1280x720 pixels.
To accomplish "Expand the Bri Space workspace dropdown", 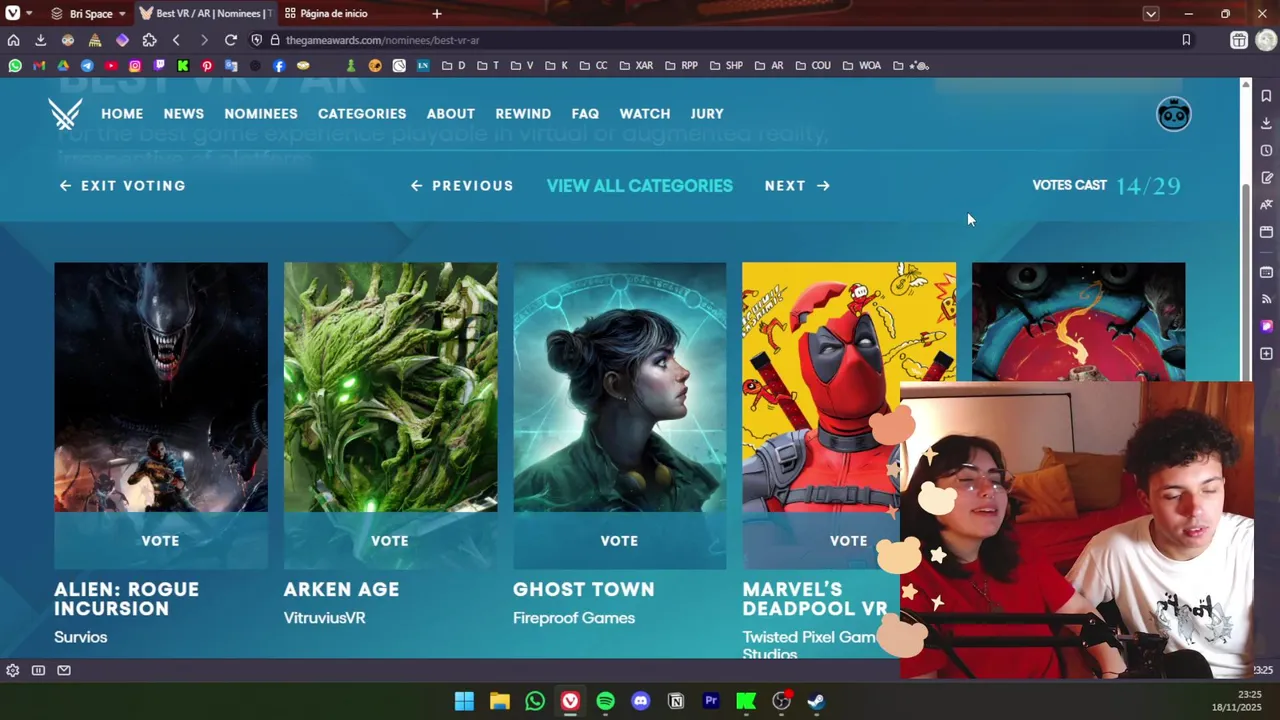I will tap(89, 13).
